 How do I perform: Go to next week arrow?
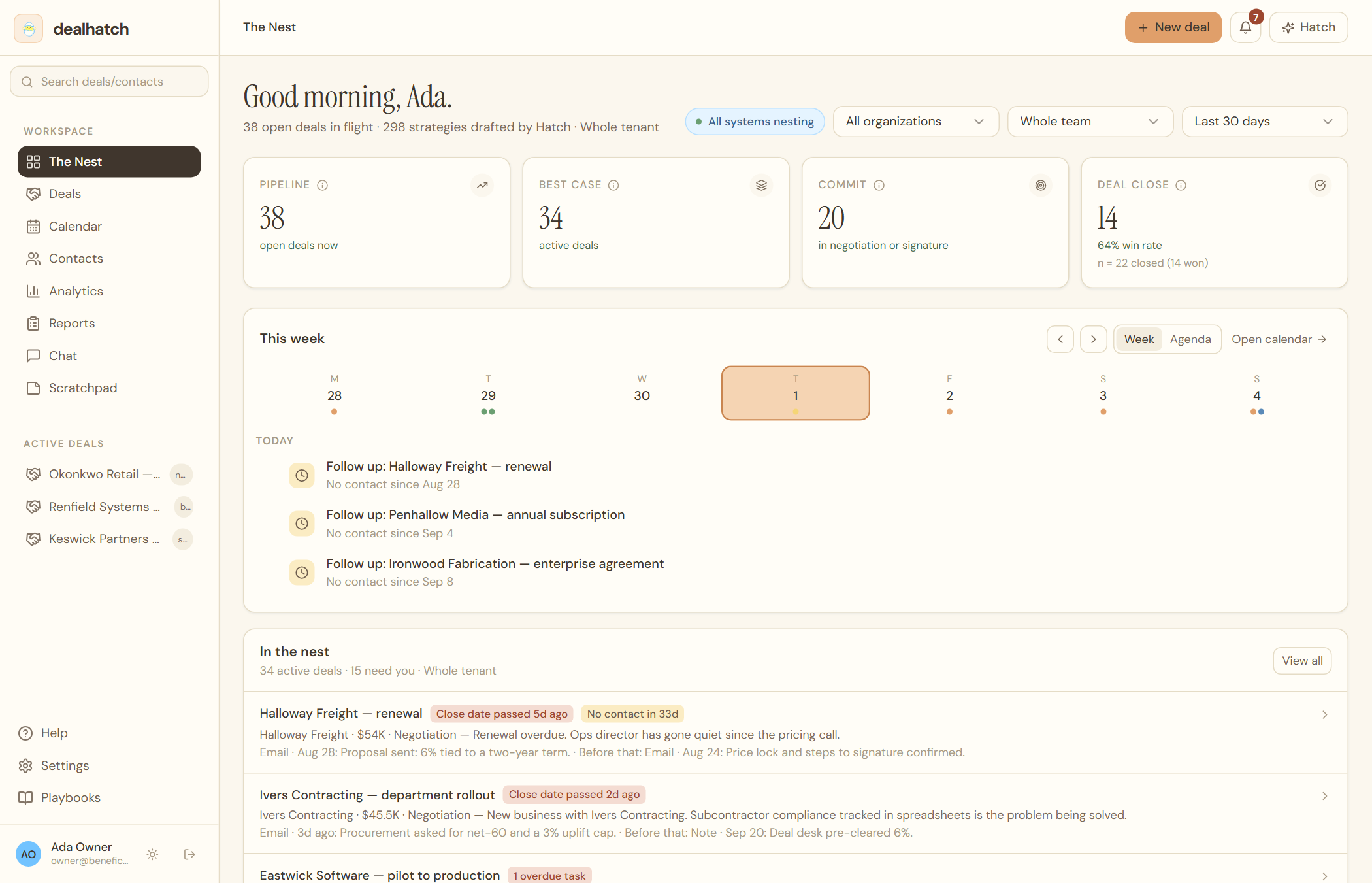pyautogui.click(x=1093, y=339)
